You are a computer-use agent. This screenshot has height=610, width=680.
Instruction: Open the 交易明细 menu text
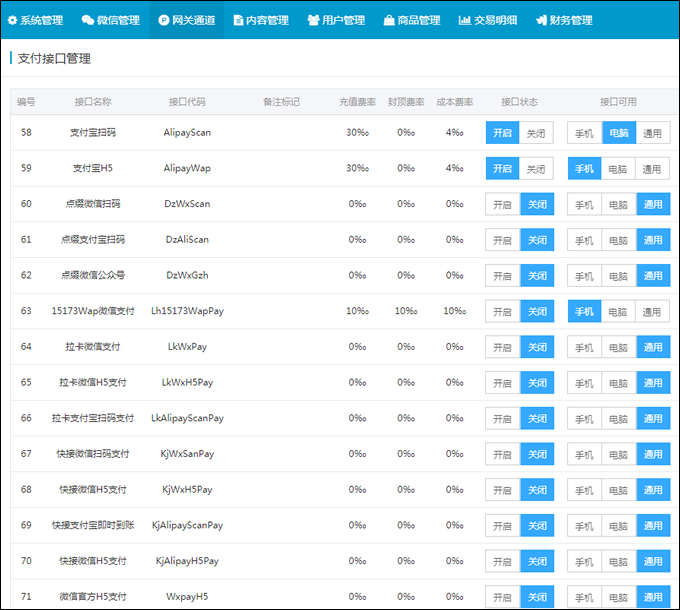point(495,20)
